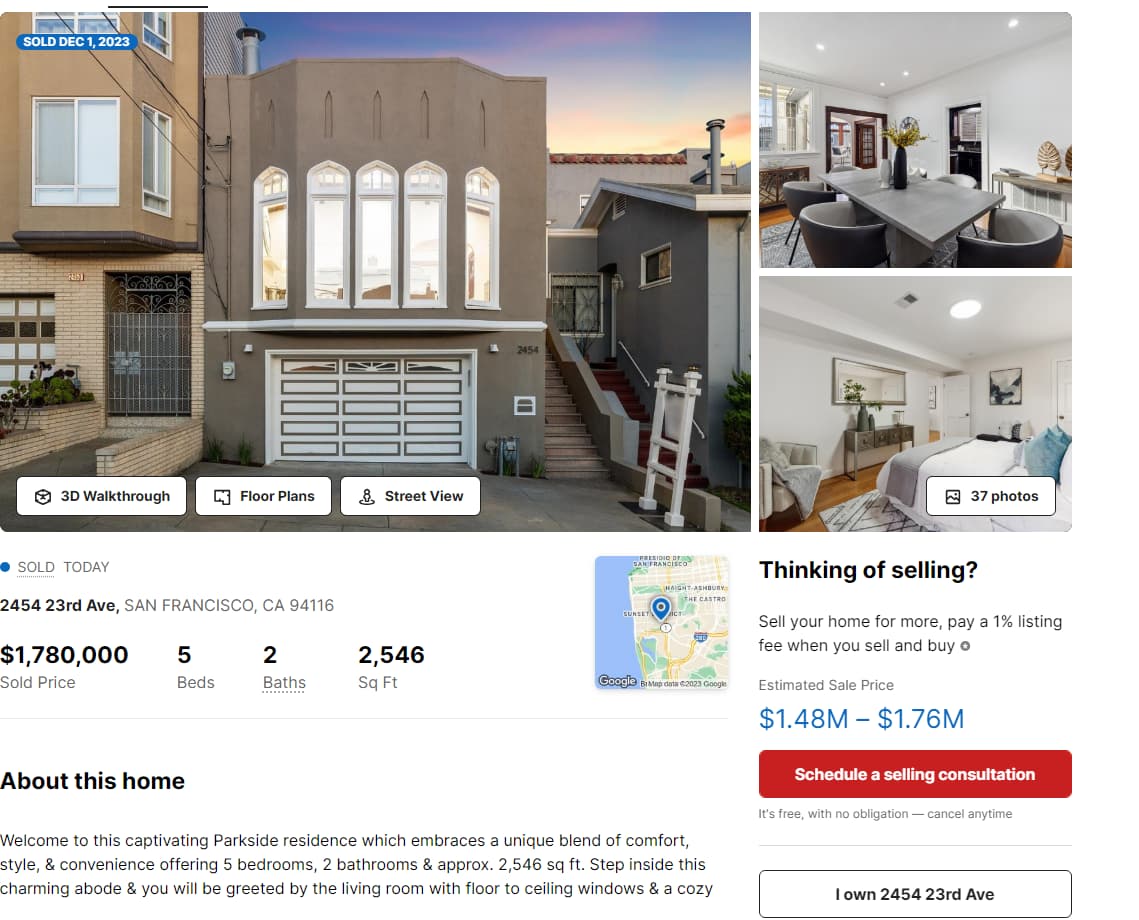Click I own 2454 23rd Ave button
The image size is (1139, 920).
click(915, 894)
